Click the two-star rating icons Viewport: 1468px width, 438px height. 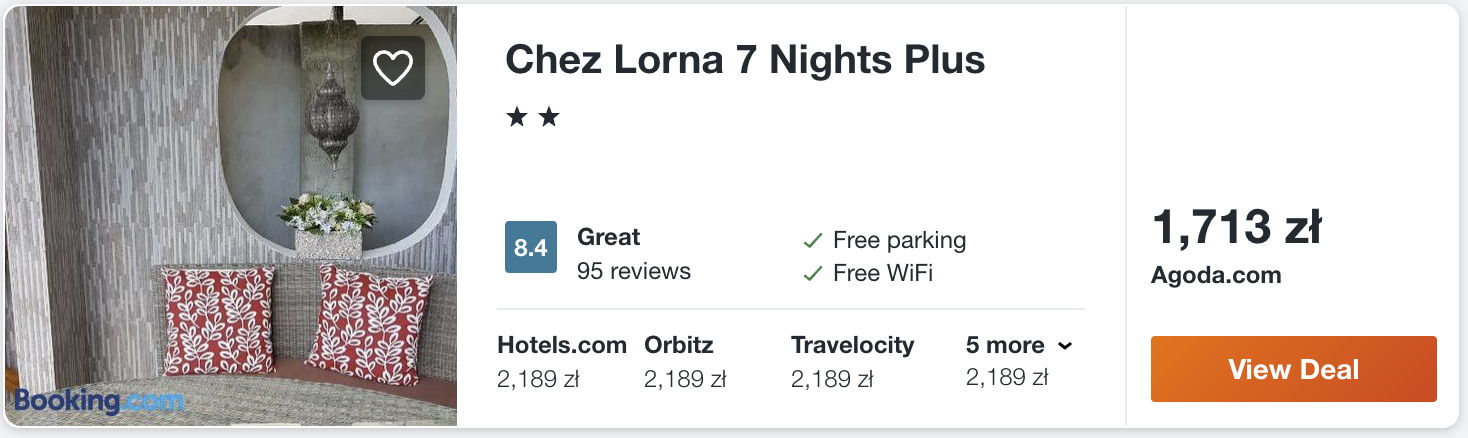click(532, 118)
